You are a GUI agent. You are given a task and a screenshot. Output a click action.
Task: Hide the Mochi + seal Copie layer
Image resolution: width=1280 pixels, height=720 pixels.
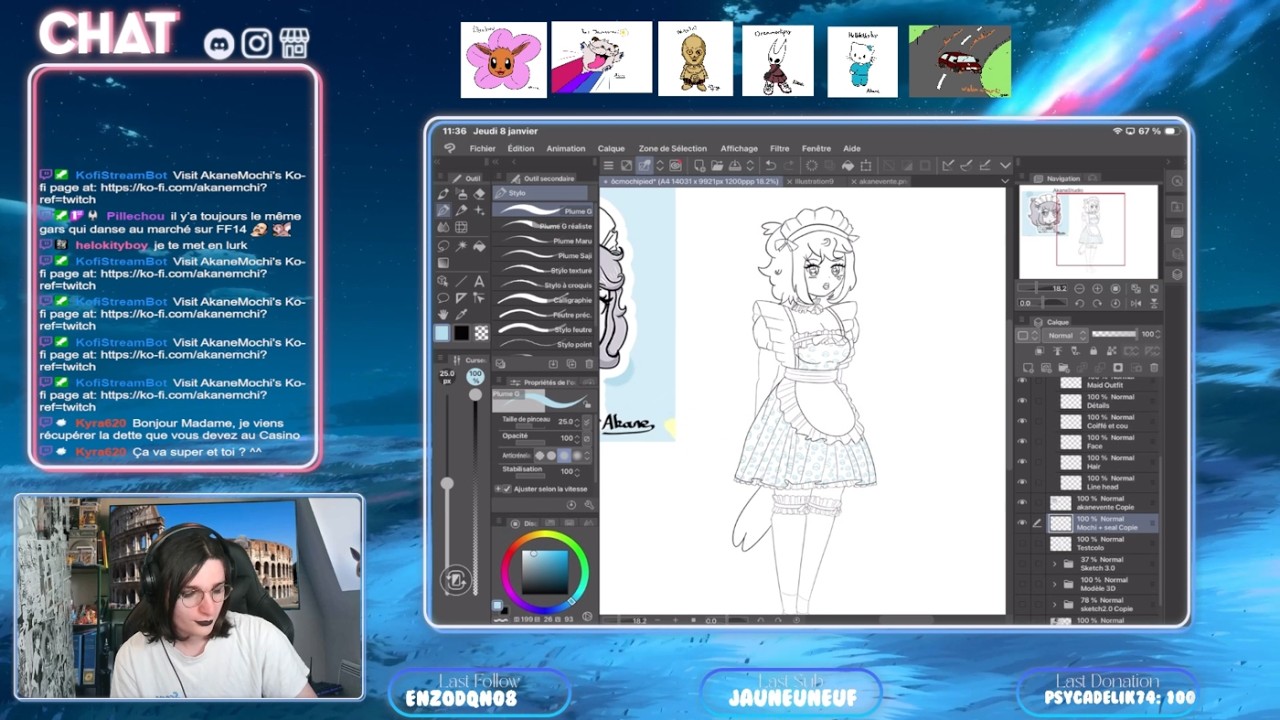tap(1022, 523)
